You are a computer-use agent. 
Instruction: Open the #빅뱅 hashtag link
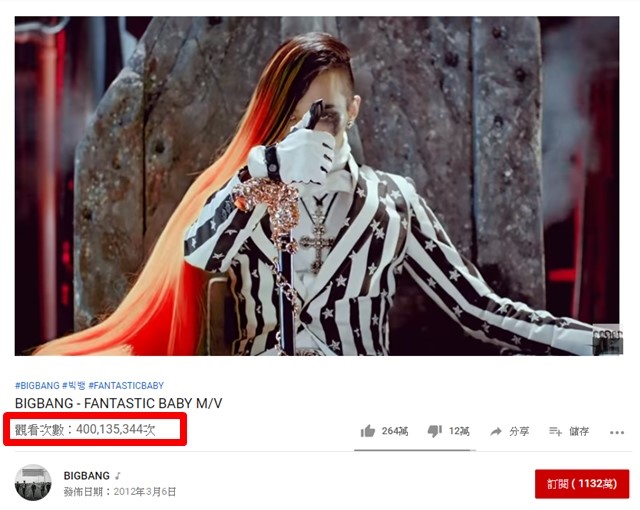tap(74, 385)
